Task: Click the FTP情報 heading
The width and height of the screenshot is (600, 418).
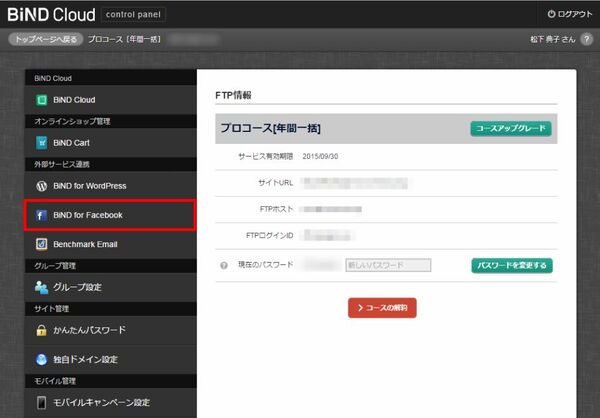Action: pyautogui.click(x=233, y=95)
